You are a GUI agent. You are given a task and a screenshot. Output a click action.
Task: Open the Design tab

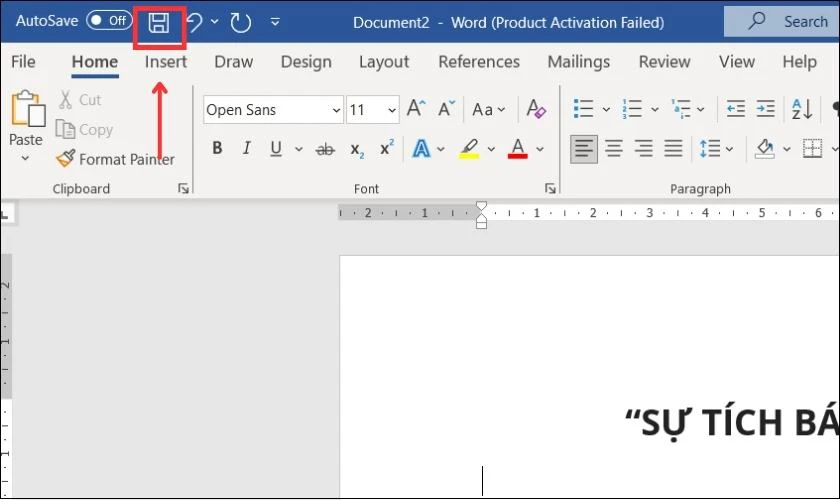click(x=306, y=62)
